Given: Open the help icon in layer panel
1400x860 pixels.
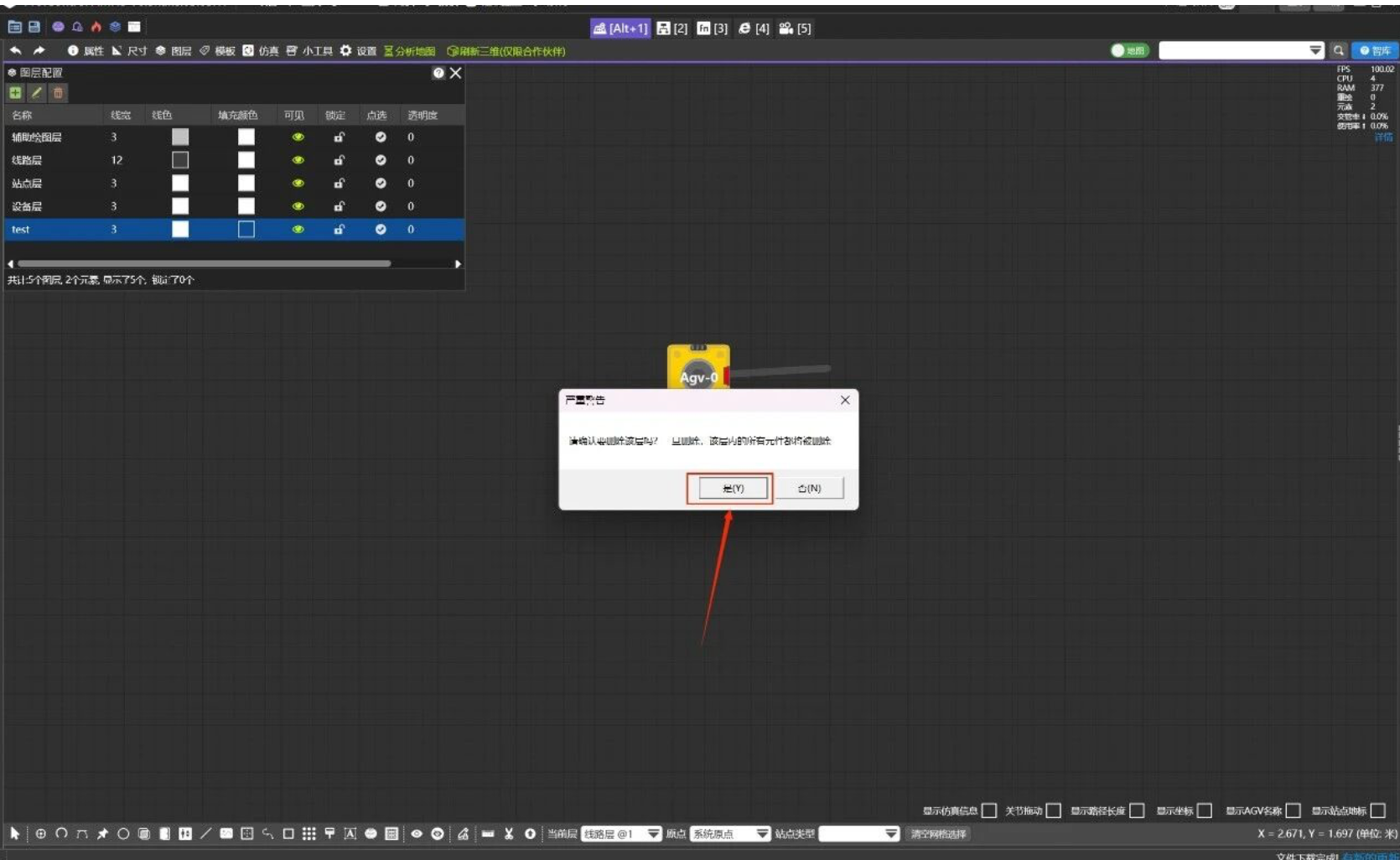Looking at the screenshot, I should (x=438, y=73).
